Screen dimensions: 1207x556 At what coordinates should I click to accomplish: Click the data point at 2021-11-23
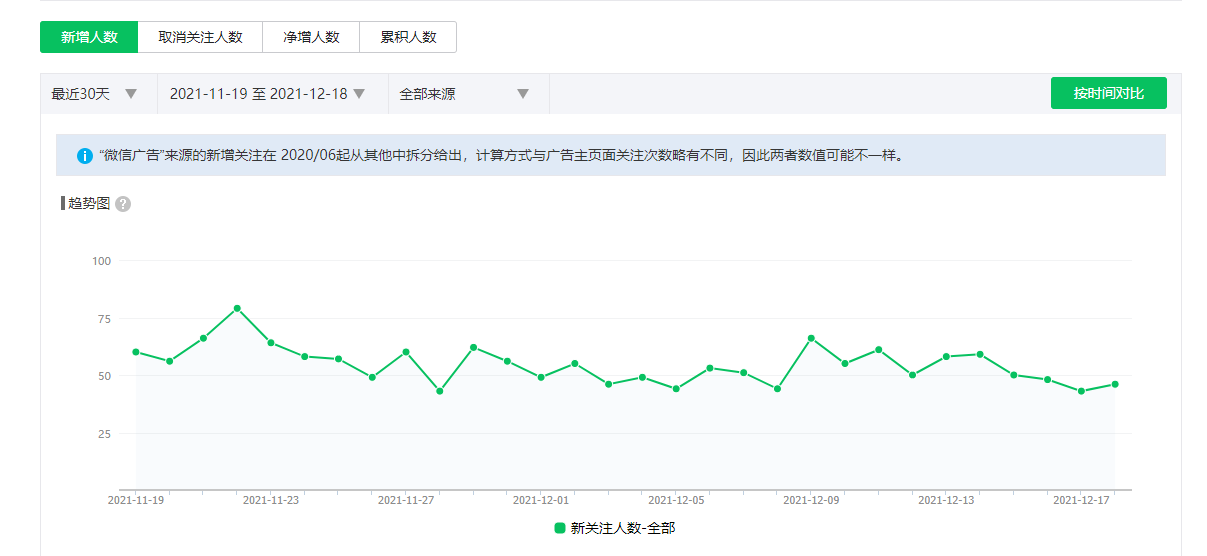click(271, 343)
